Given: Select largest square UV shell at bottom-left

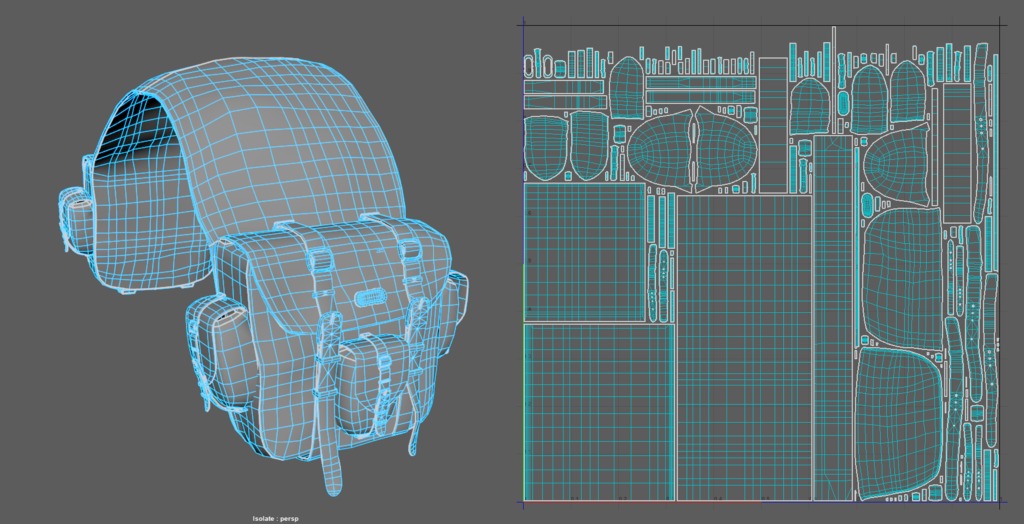Looking at the screenshot, I should coord(599,411).
